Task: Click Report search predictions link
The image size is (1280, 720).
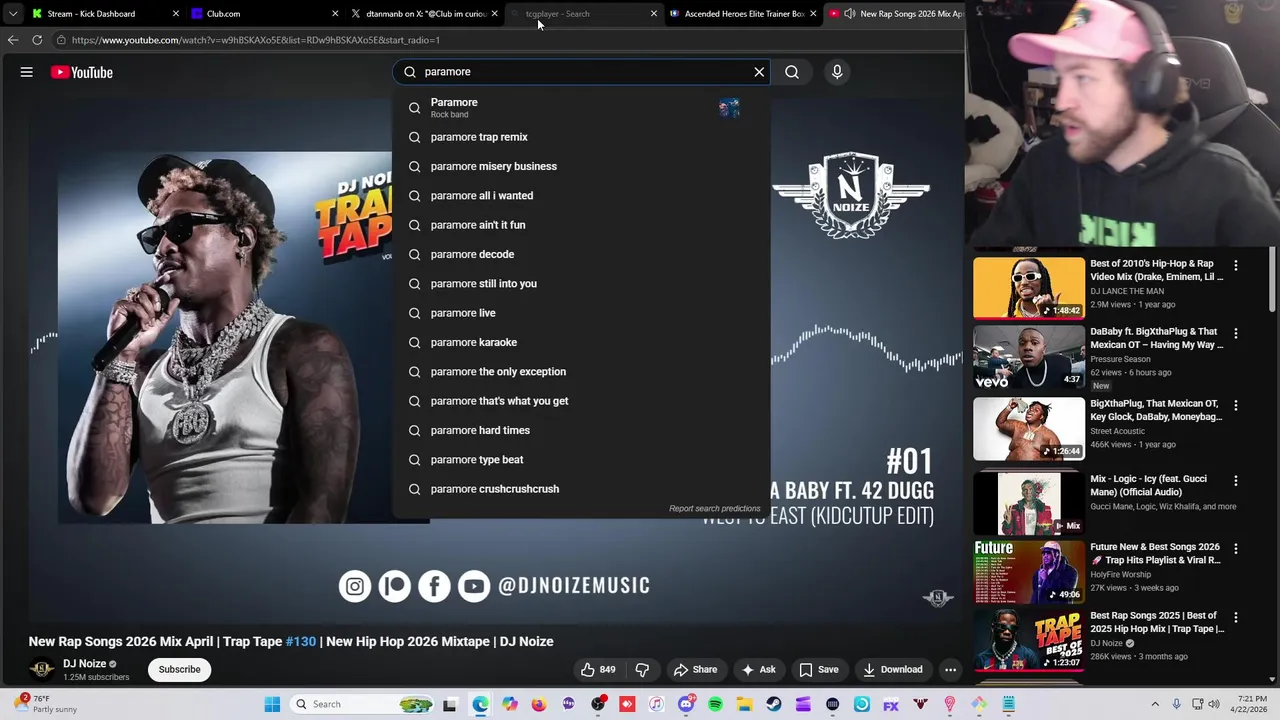Action: pos(715,509)
